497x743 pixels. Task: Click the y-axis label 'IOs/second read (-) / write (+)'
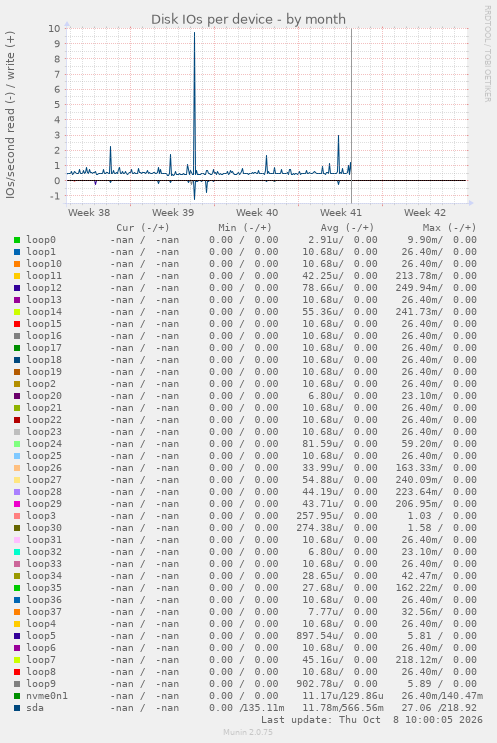pos(10,115)
